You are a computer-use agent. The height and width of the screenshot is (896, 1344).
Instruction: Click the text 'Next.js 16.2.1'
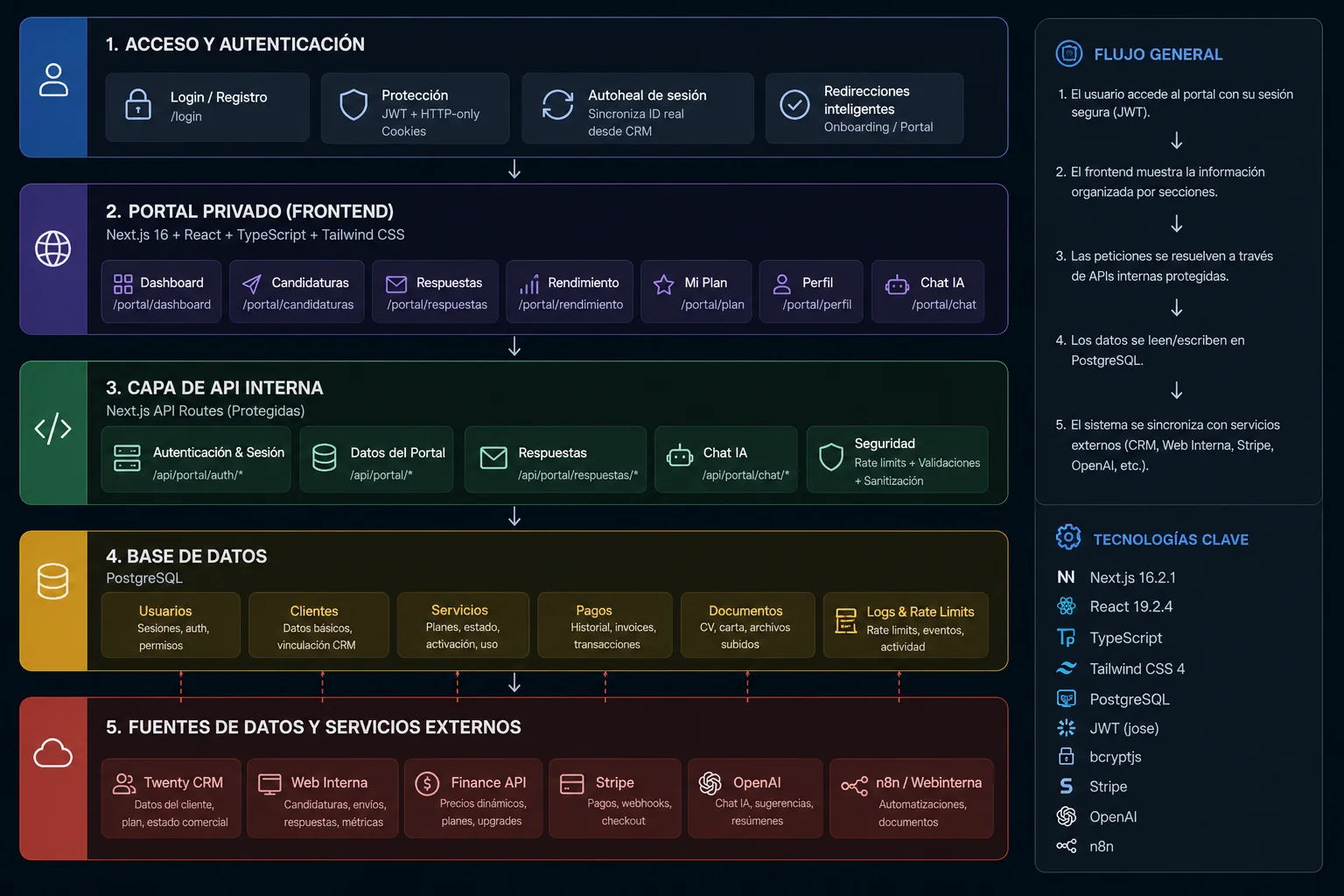tap(1132, 577)
